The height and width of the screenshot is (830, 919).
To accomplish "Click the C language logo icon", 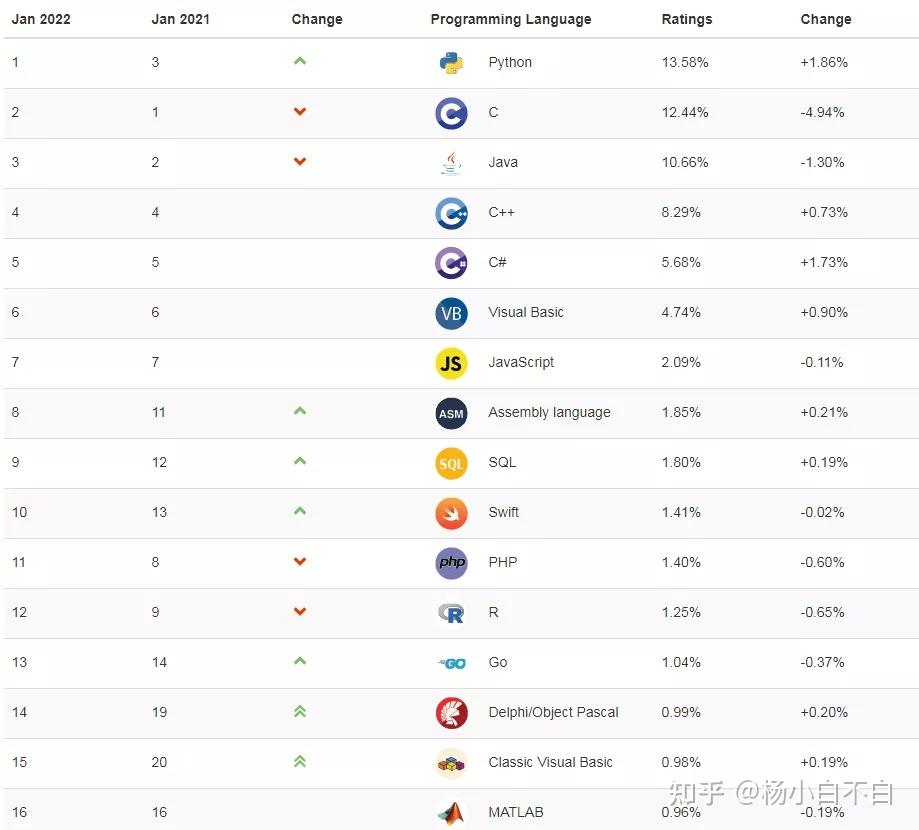I will coord(451,113).
